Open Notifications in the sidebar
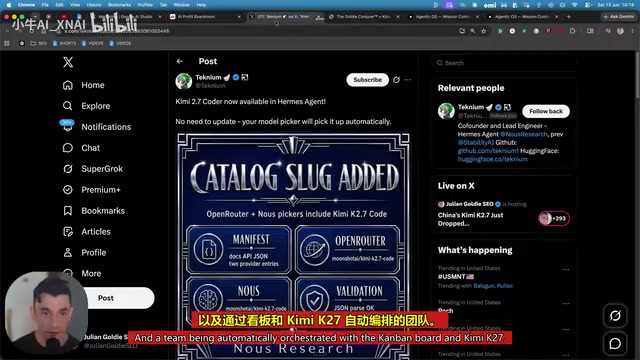The height and width of the screenshot is (360, 640). [97, 127]
